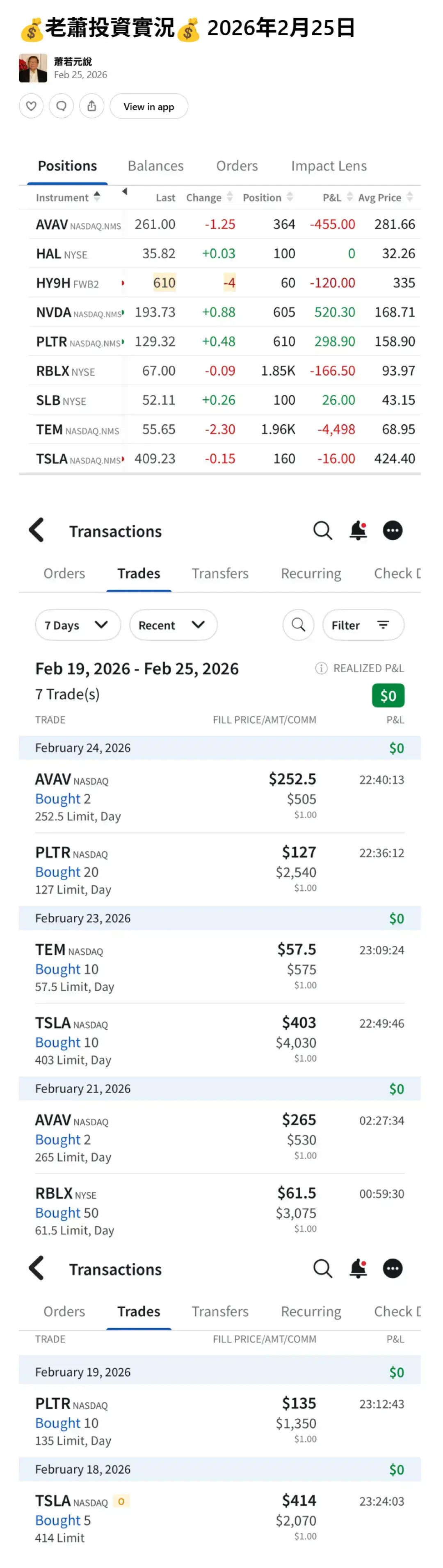Switch to the Balances tab
This screenshot has height=1568, width=443.
(155, 166)
